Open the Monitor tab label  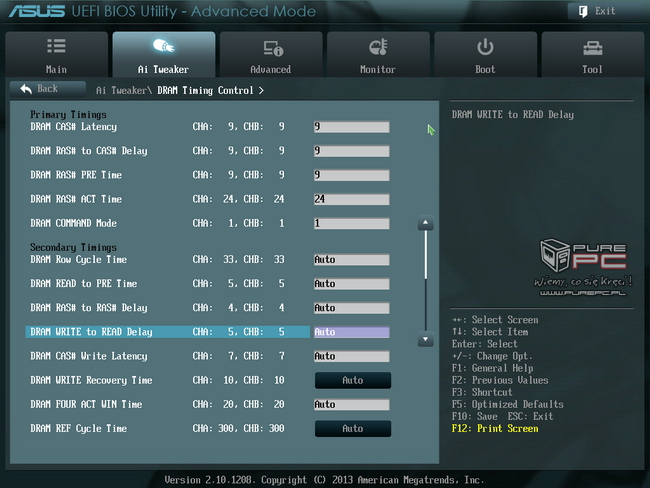[x=378, y=69]
